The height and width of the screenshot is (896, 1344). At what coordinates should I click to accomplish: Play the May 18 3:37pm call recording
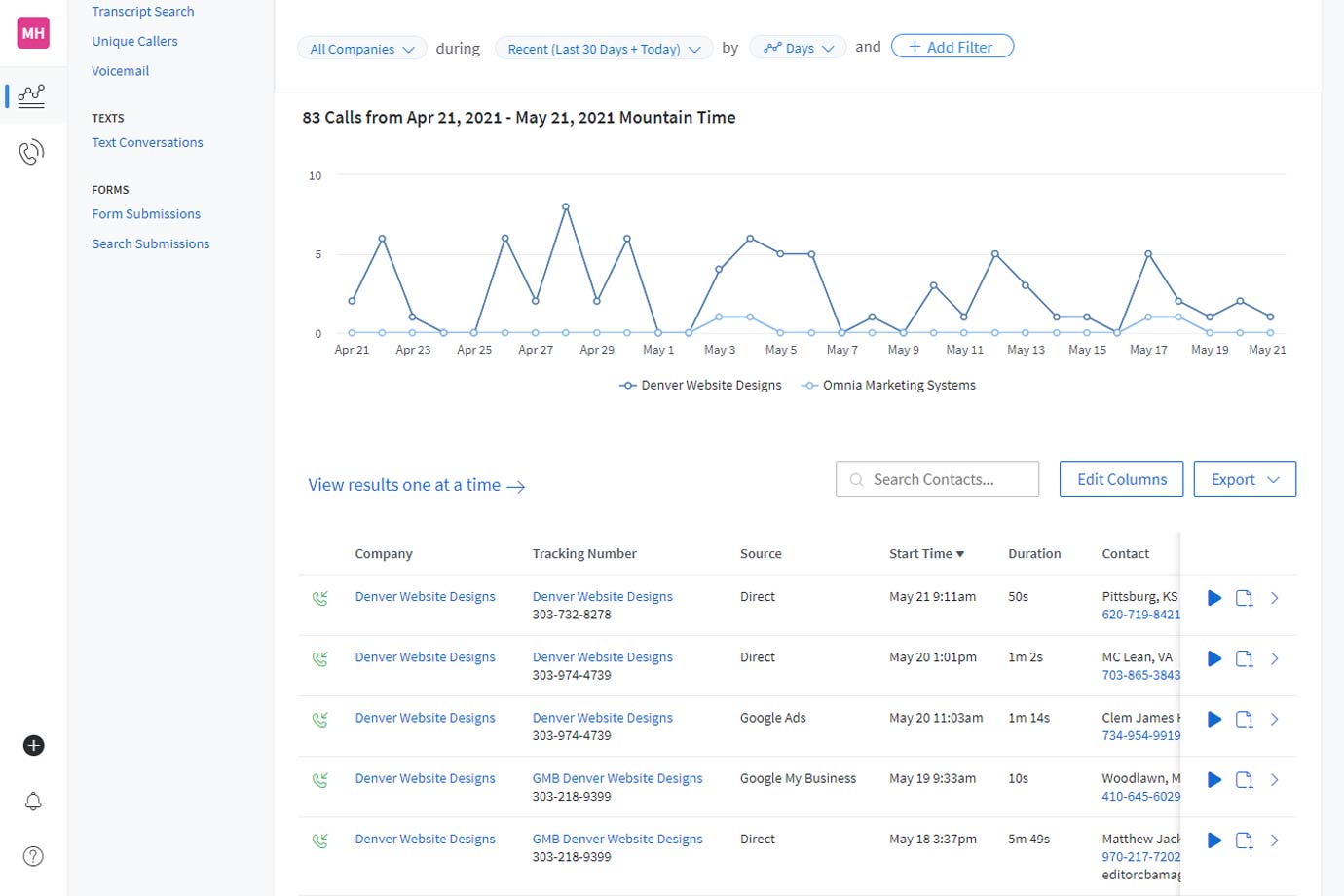[x=1214, y=840]
